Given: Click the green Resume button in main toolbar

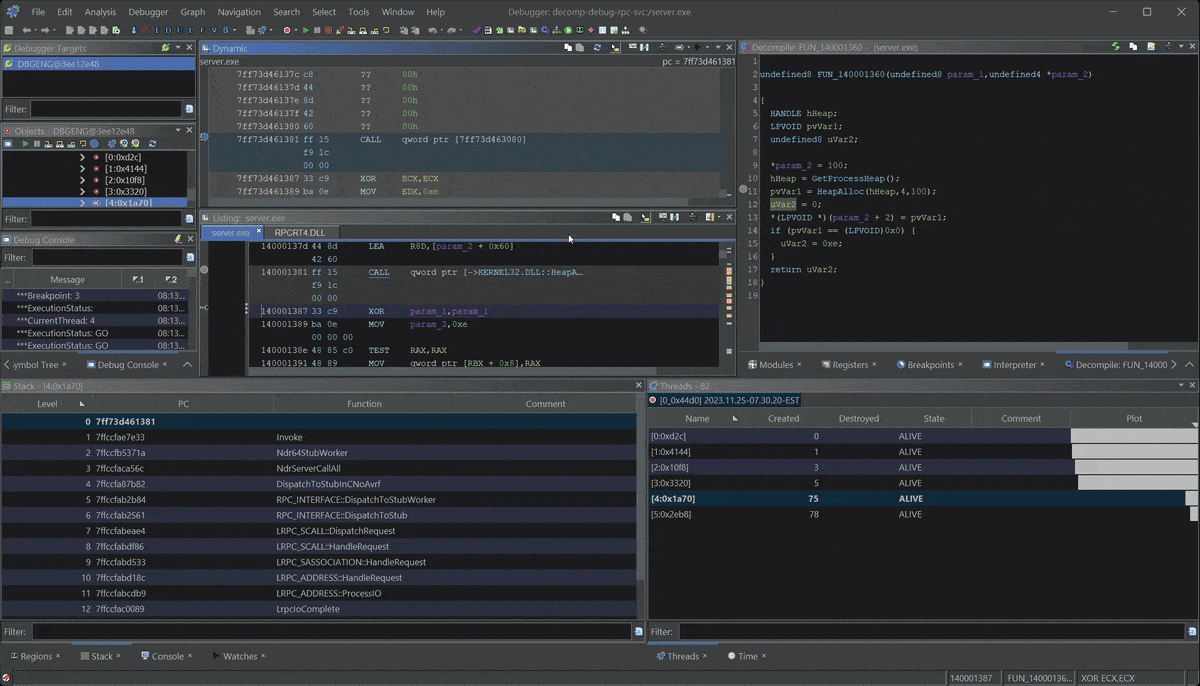Looking at the screenshot, I should pos(305,30).
